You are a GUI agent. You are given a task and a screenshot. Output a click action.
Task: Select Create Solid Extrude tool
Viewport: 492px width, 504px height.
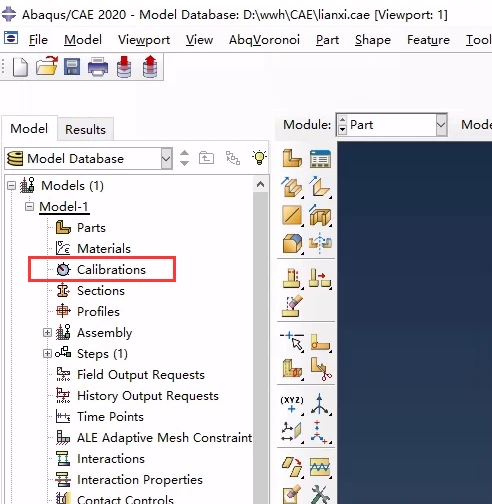[x=292, y=187]
